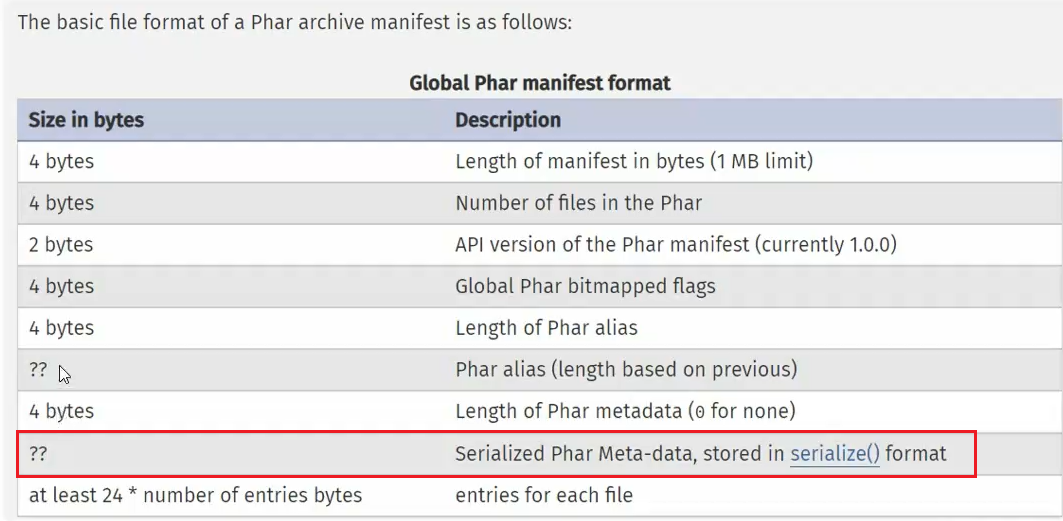The width and height of the screenshot is (1063, 521).
Task: Select the "entries for each file" cell
Action: 544,495
